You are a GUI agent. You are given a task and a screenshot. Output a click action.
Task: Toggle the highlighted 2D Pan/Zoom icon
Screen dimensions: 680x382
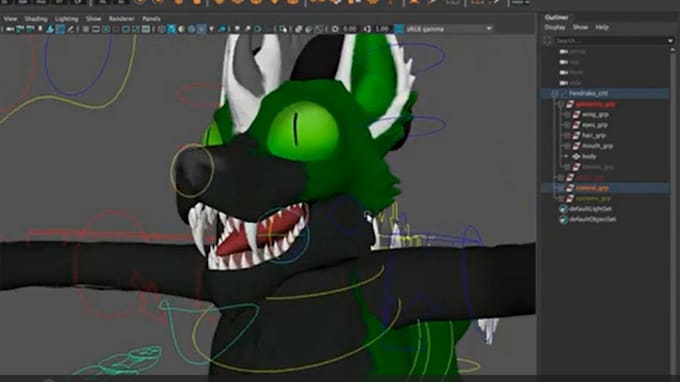click(x=60, y=29)
